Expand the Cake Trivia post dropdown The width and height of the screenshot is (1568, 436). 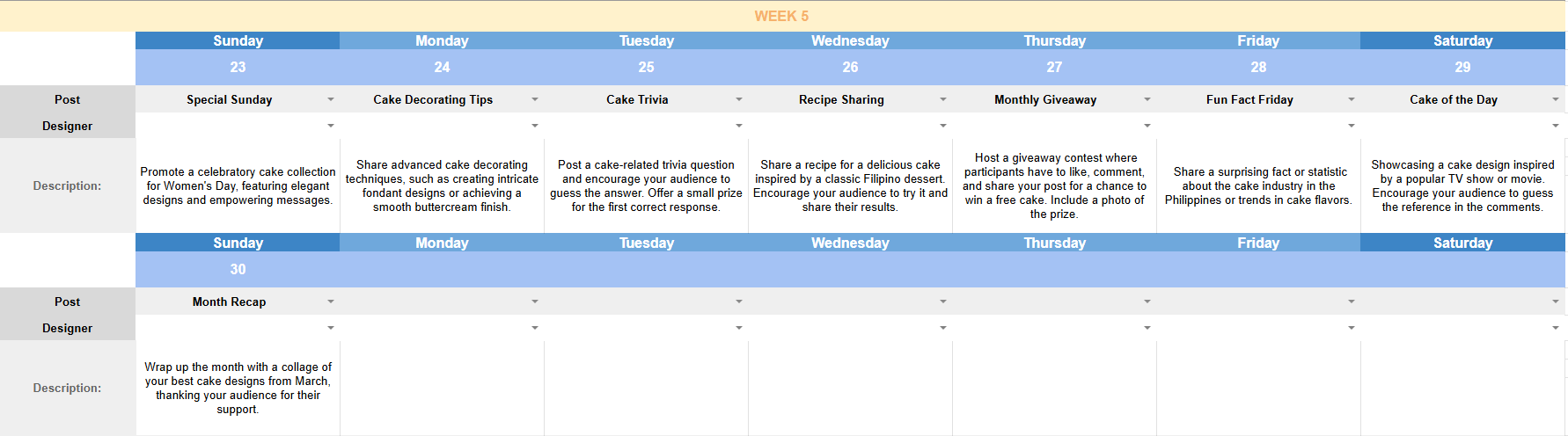[739, 99]
